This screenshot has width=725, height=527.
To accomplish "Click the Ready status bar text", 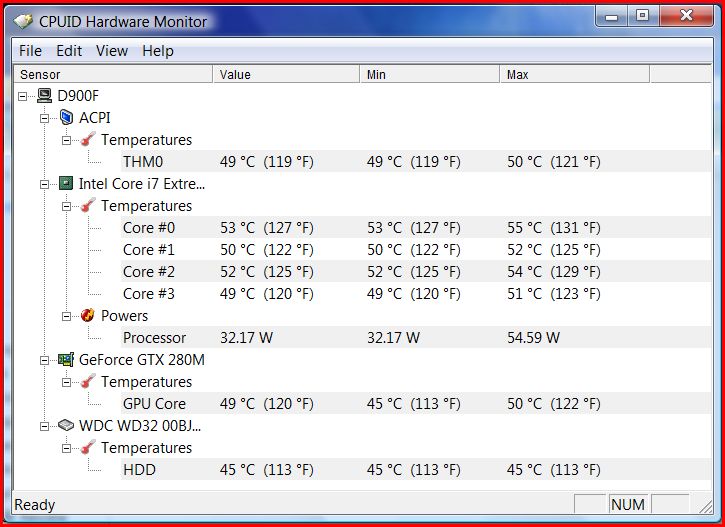I will tap(35, 505).
